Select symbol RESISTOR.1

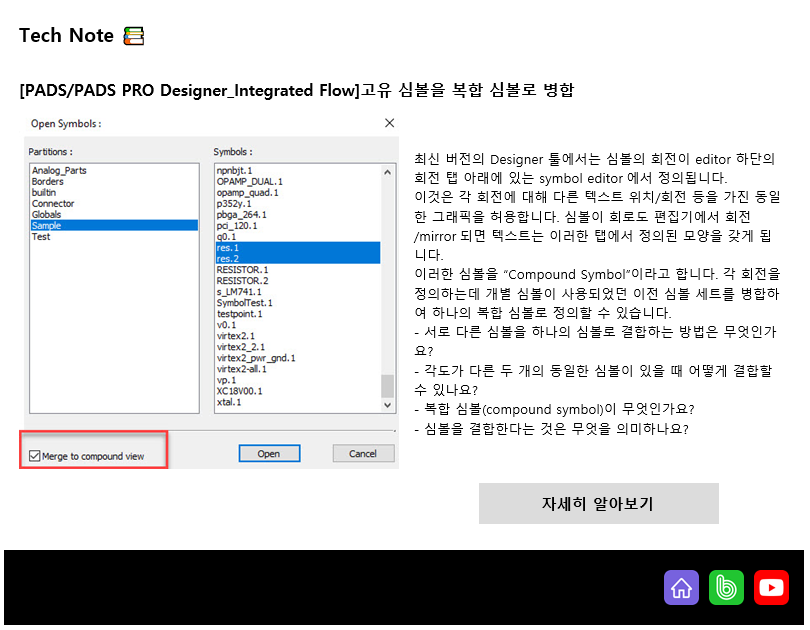click(298, 270)
